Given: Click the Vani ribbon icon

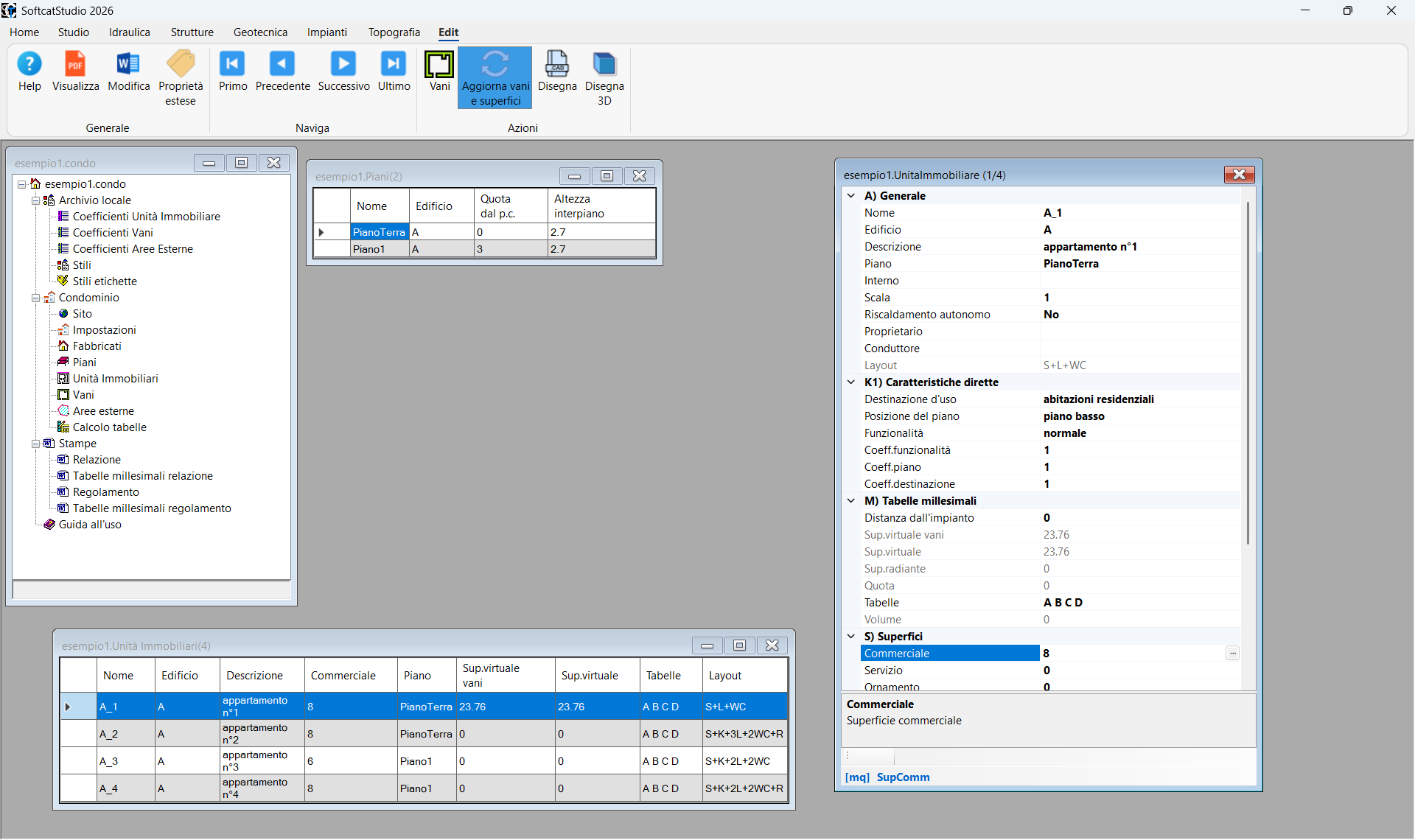Looking at the screenshot, I should [439, 71].
